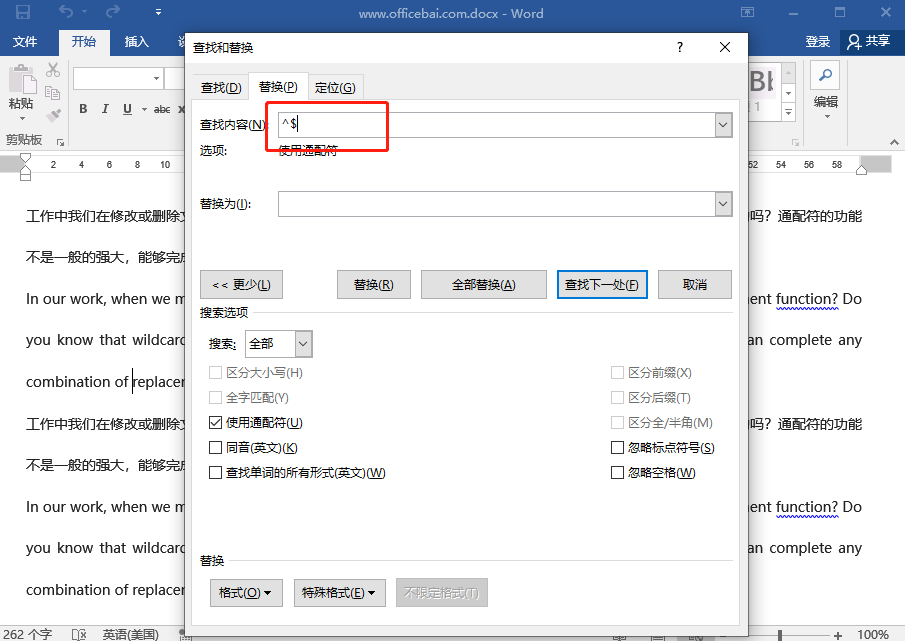Click the 不限定格式(T) button

[x=442, y=593]
